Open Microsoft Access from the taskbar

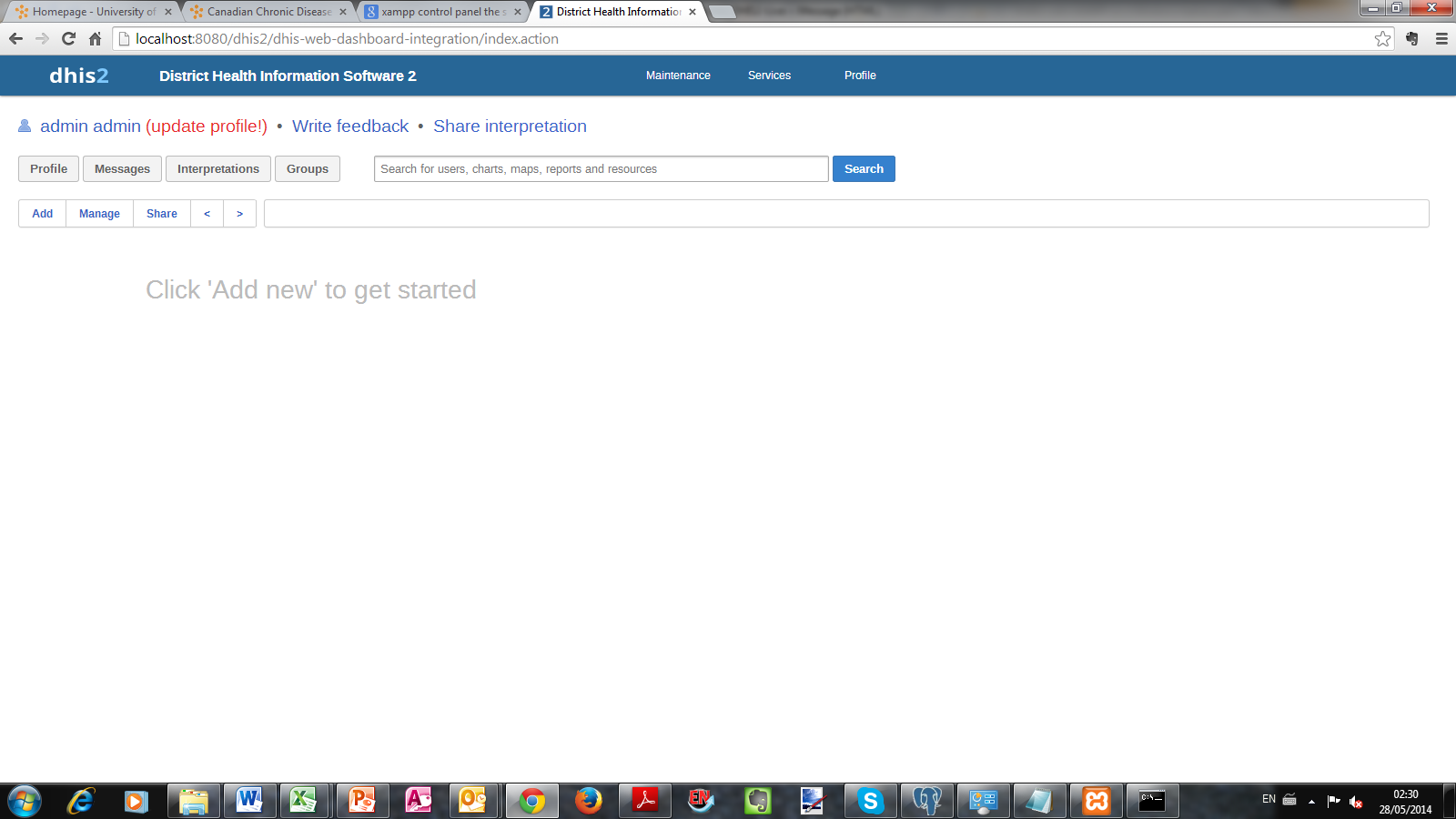tap(419, 801)
